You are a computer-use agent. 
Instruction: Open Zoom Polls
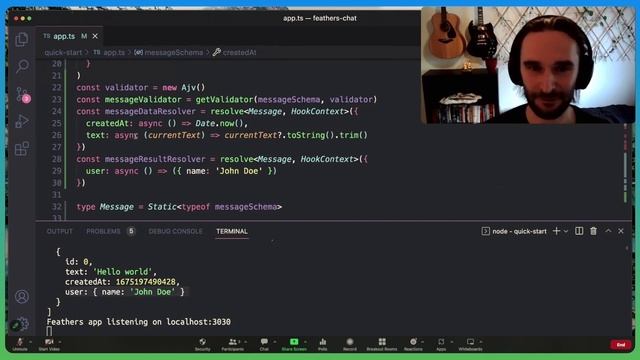[x=322, y=344]
